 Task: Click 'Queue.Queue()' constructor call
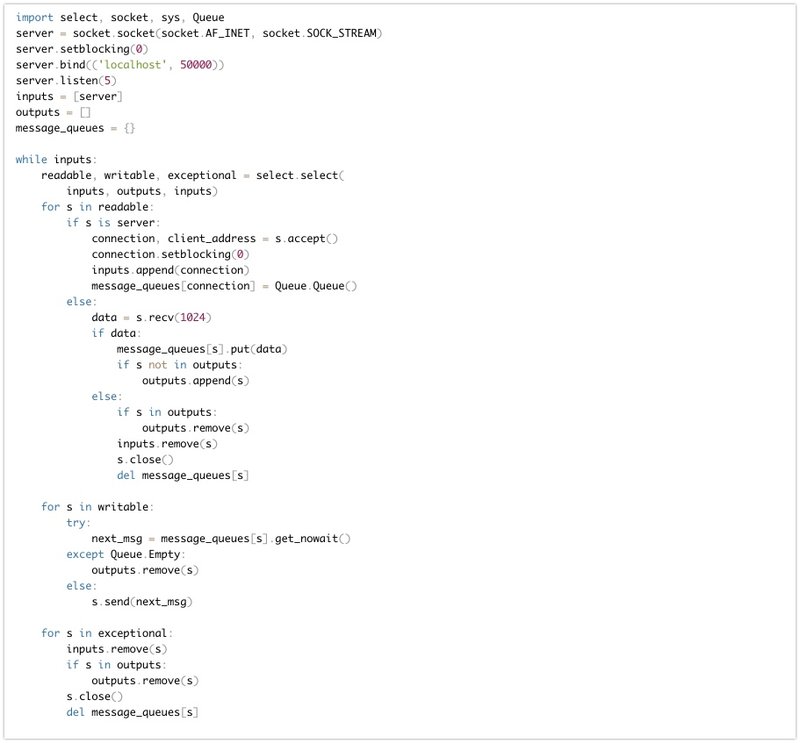tap(316, 286)
